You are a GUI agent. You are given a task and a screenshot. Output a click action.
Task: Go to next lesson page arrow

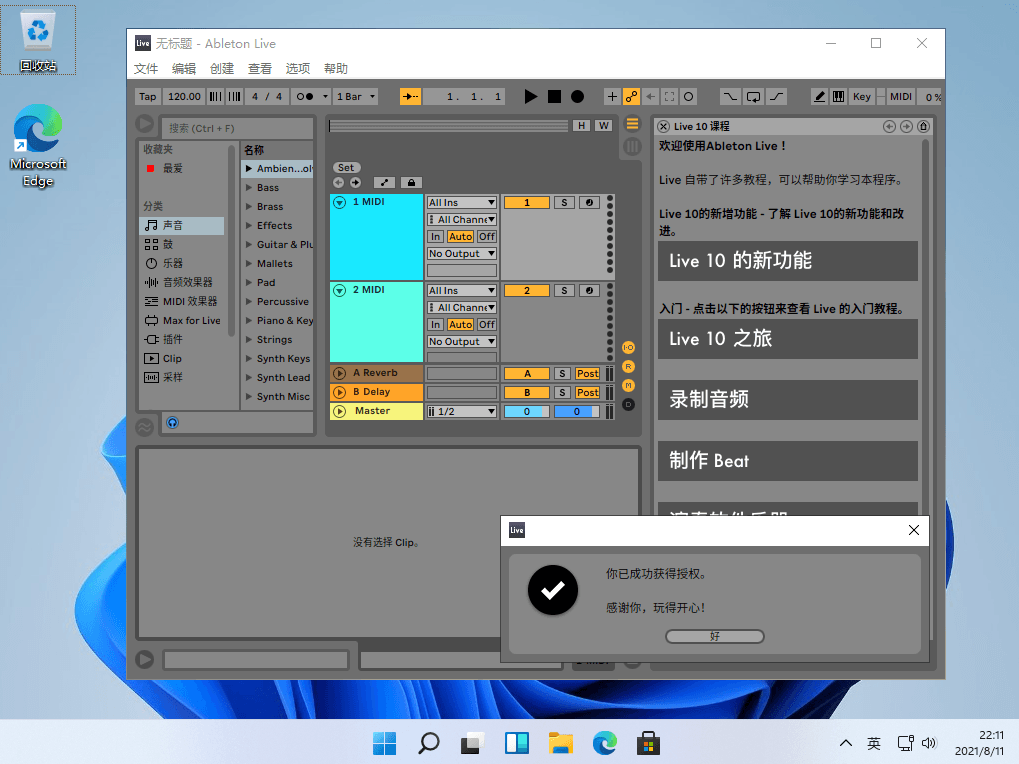[906, 126]
